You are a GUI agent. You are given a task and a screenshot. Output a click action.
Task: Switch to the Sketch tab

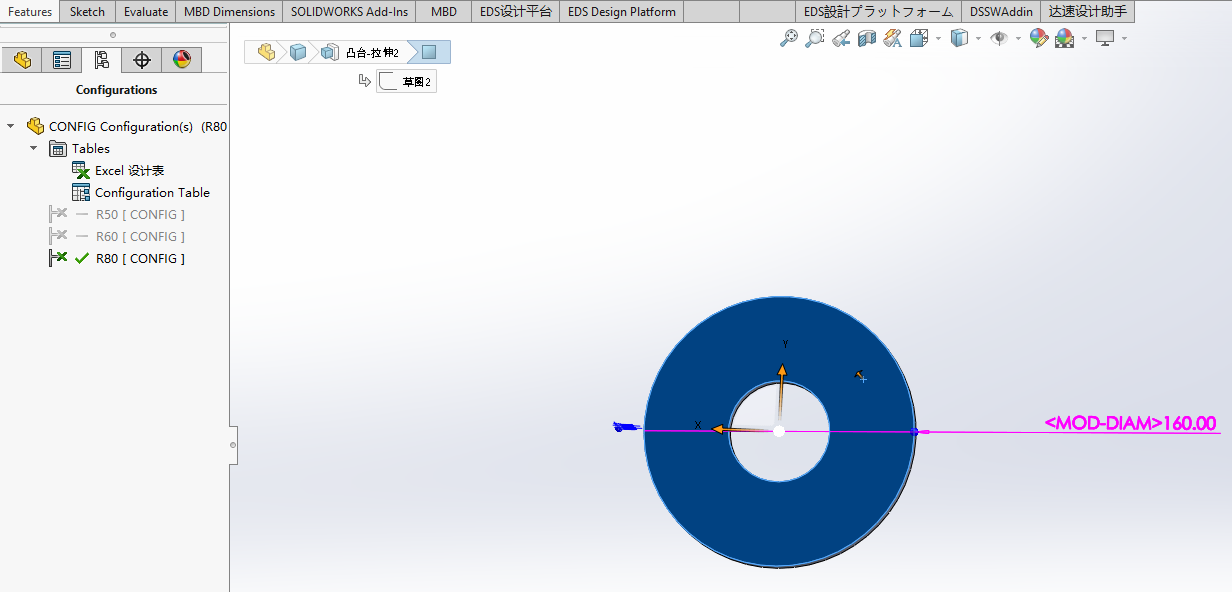point(87,12)
